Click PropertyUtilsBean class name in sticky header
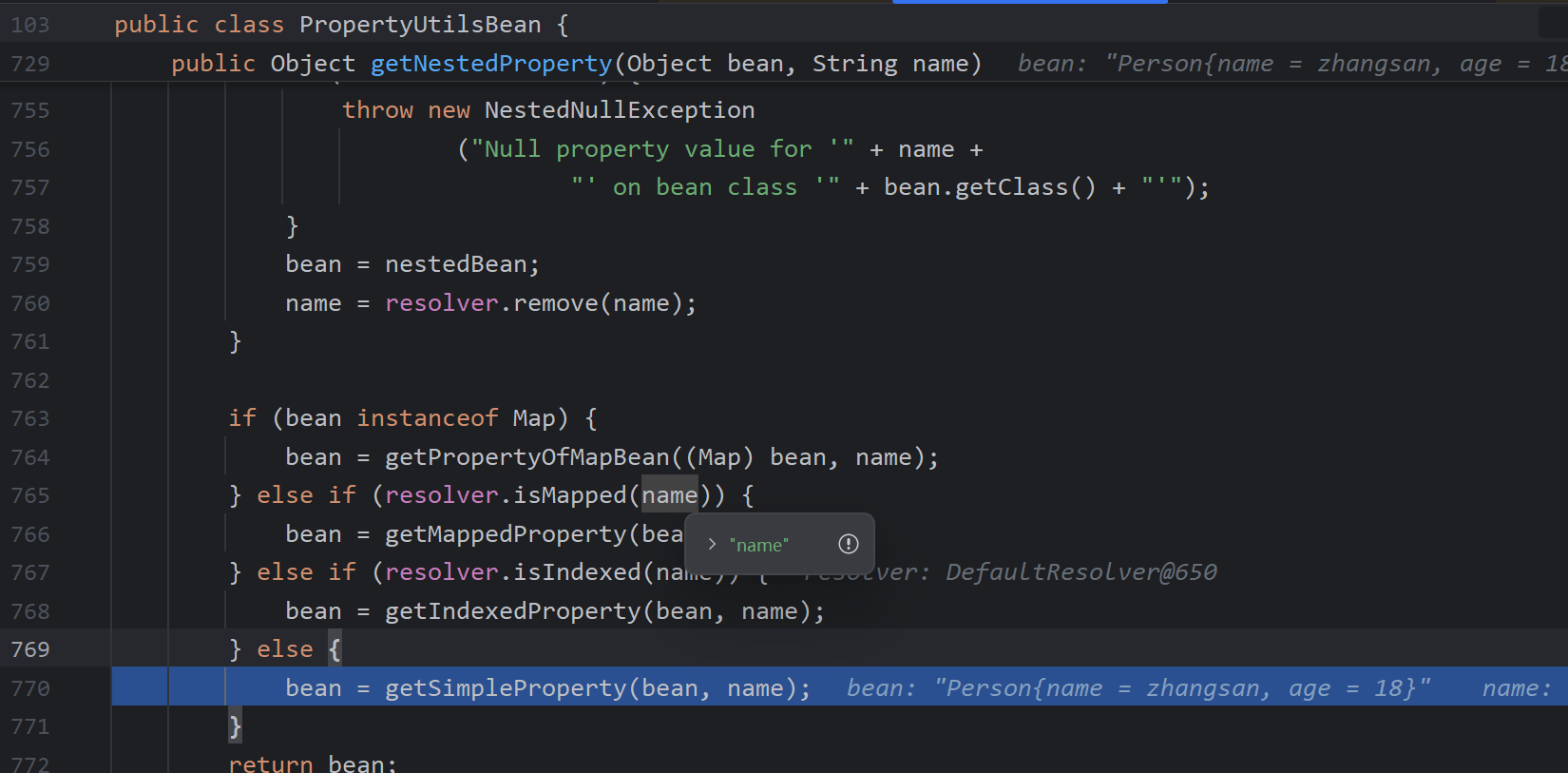Image resolution: width=1568 pixels, height=773 pixels. (420, 25)
